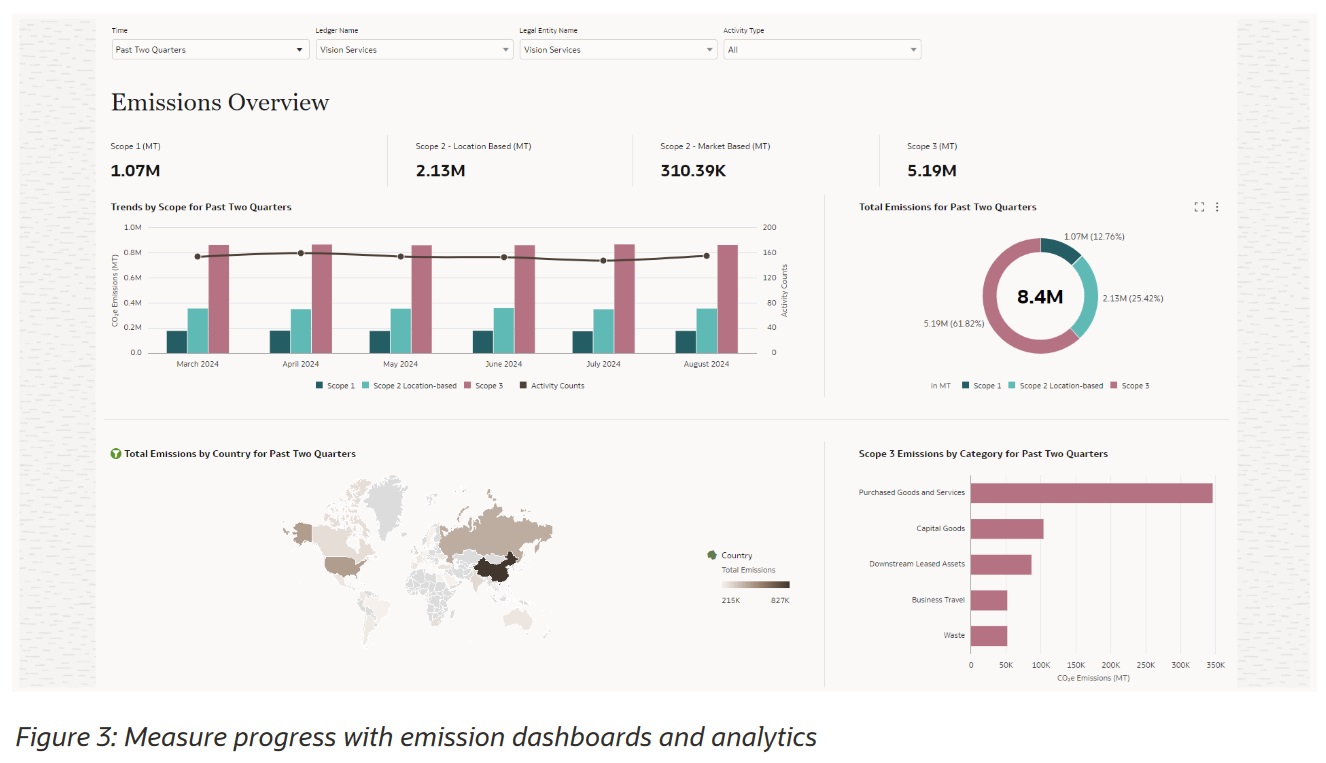
Task: Click the 2.13M (25.42%) donut label
Action: click(x=1133, y=298)
